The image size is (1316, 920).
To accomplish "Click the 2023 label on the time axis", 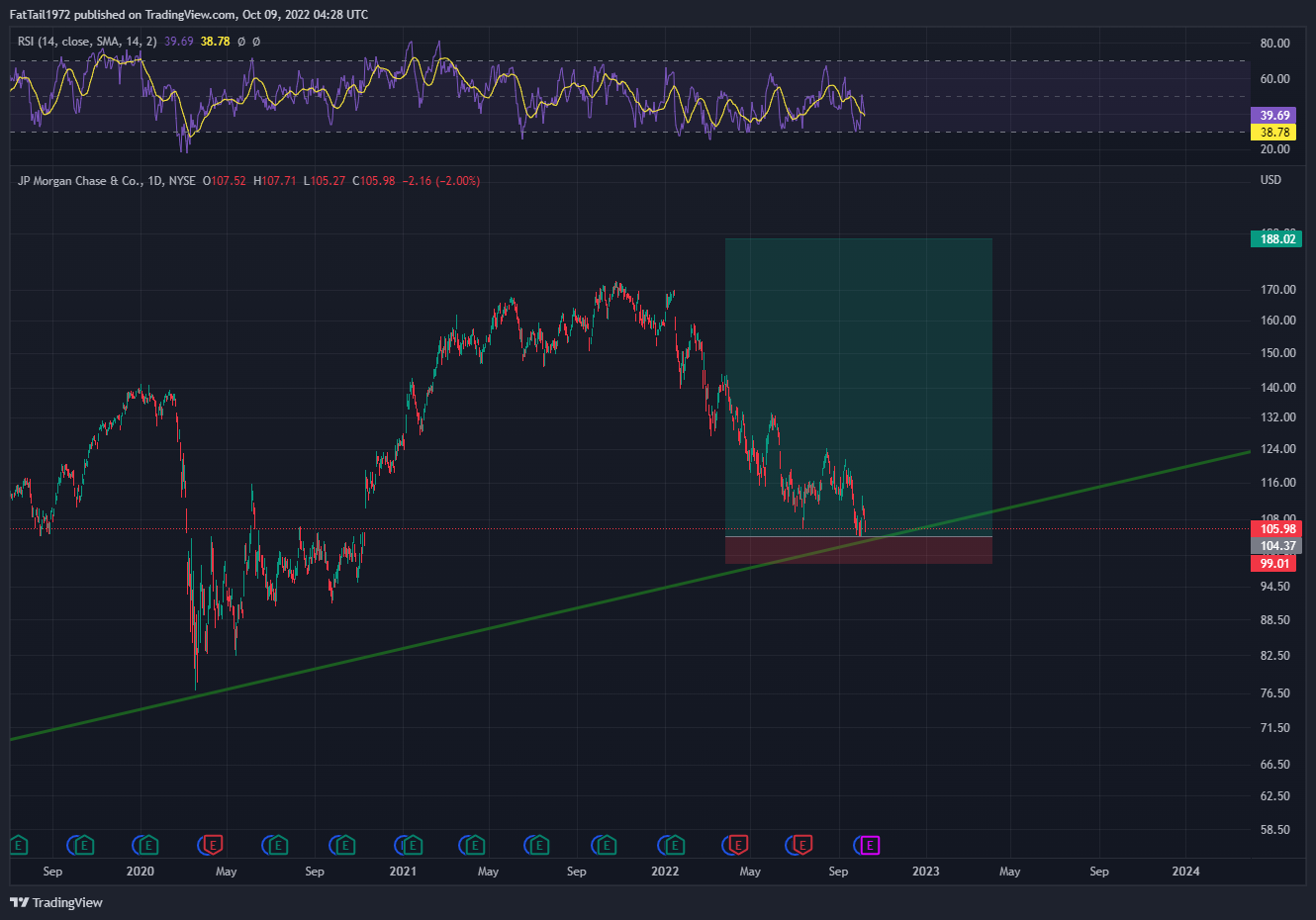I will coord(925,872).
